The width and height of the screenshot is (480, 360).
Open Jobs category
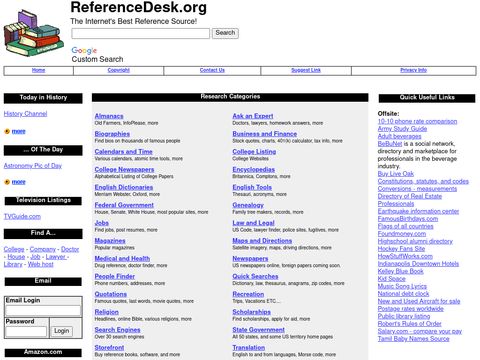[x=102, y=223]
